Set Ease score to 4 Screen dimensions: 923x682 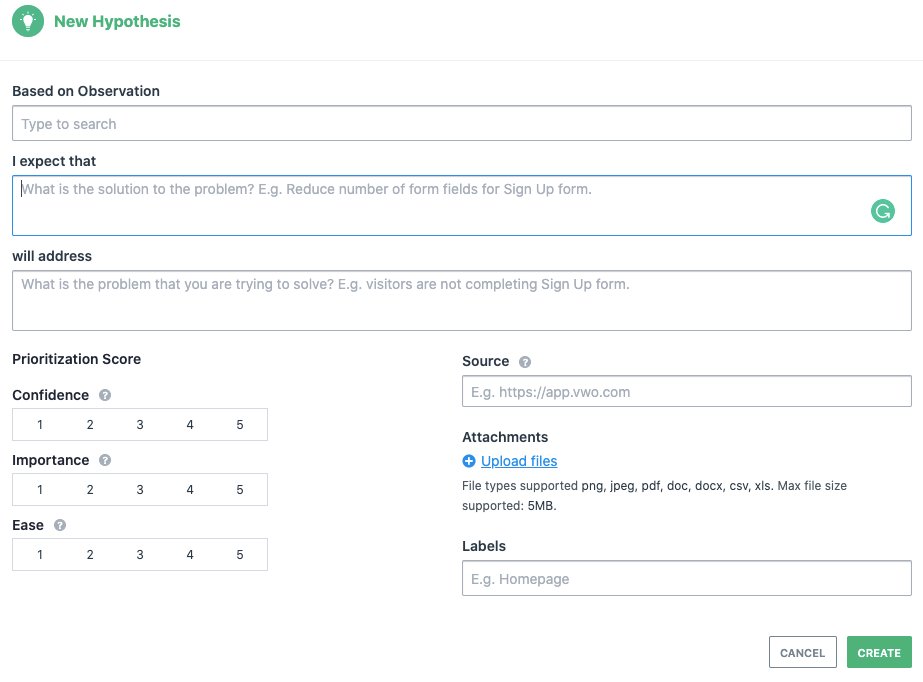point(190,554)
